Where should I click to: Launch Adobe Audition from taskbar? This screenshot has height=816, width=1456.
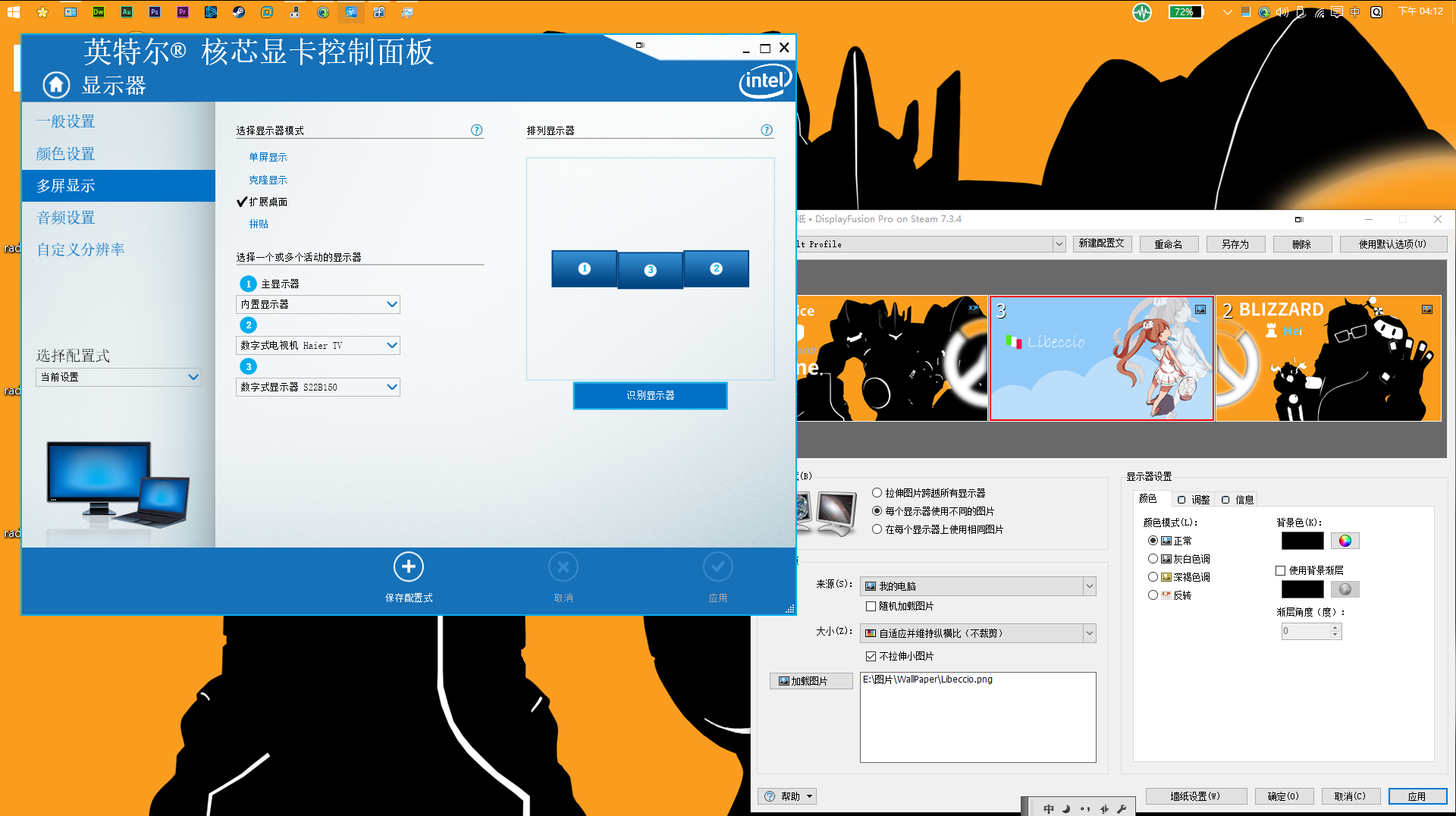click(127, 11)
